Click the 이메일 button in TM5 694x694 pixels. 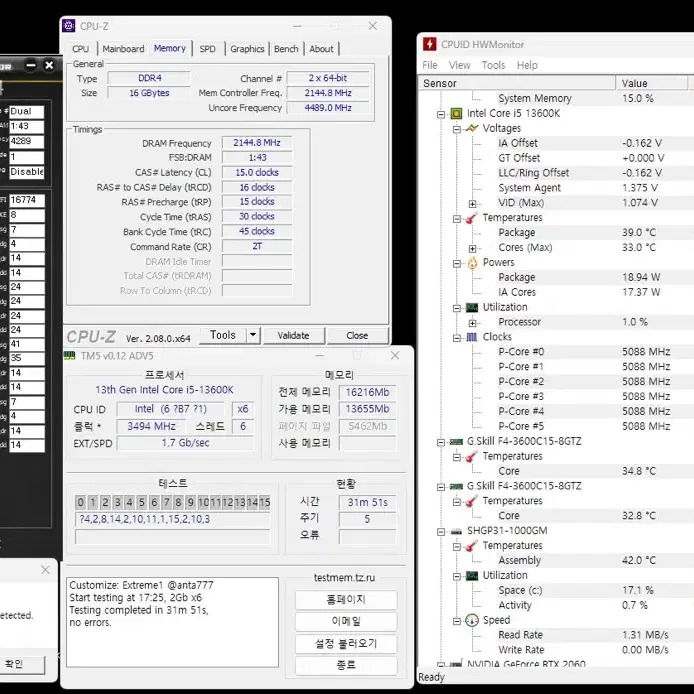coord(346,621)
